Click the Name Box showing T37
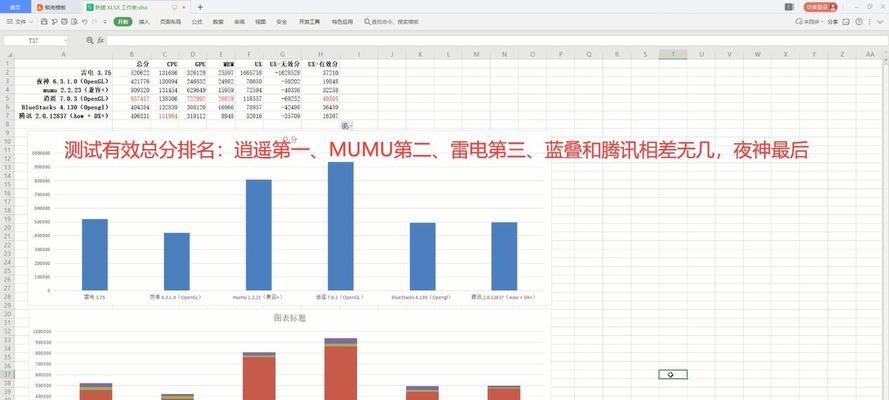 click(x=34, y=41)
